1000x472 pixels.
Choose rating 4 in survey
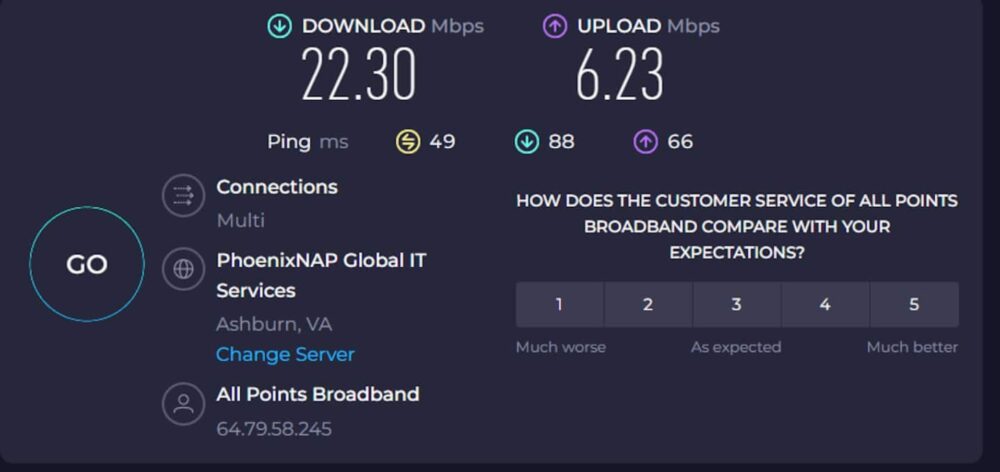(825, 304)
